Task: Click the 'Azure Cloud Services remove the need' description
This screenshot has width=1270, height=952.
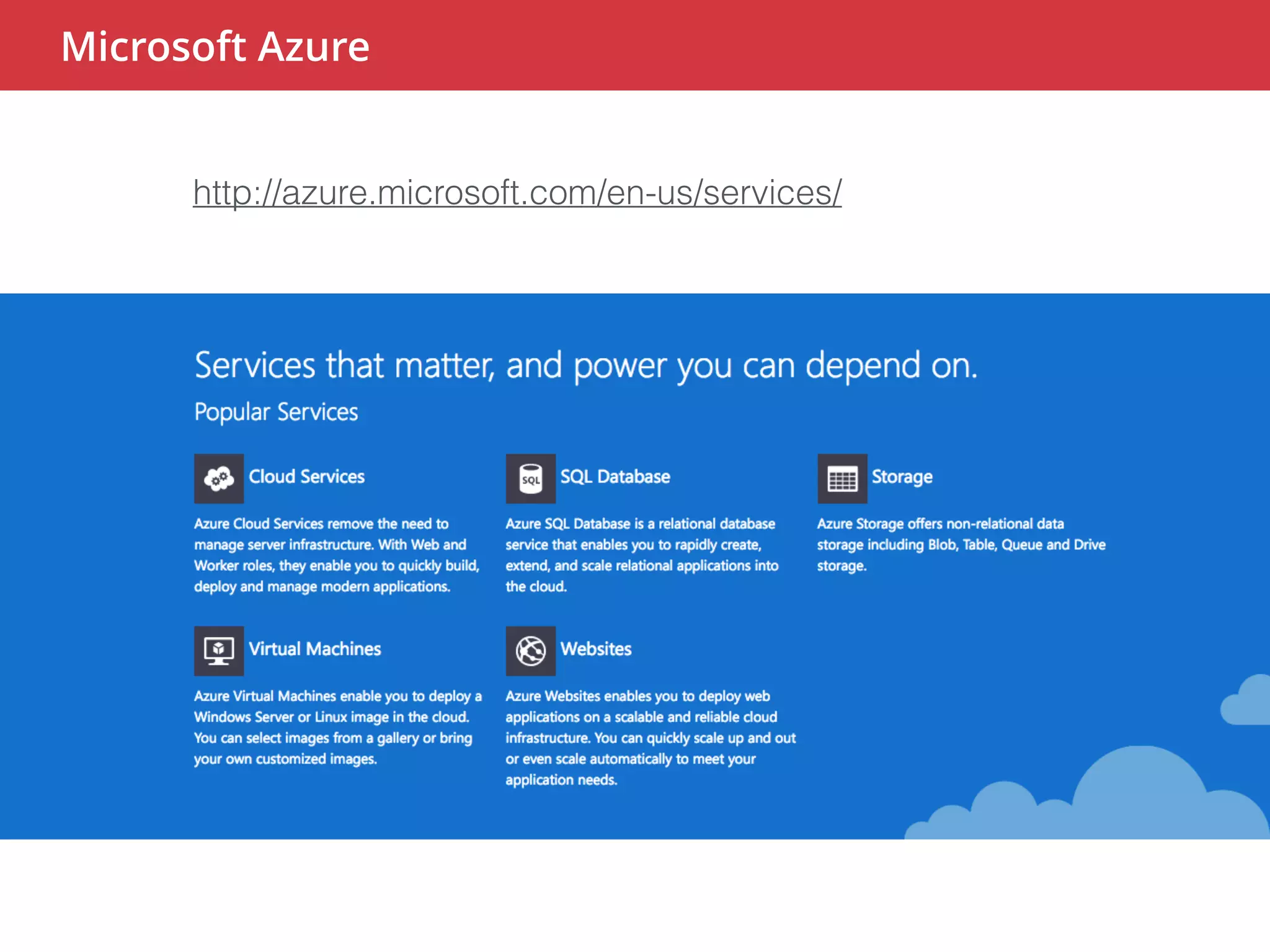Action: click(x=337, y=555)
